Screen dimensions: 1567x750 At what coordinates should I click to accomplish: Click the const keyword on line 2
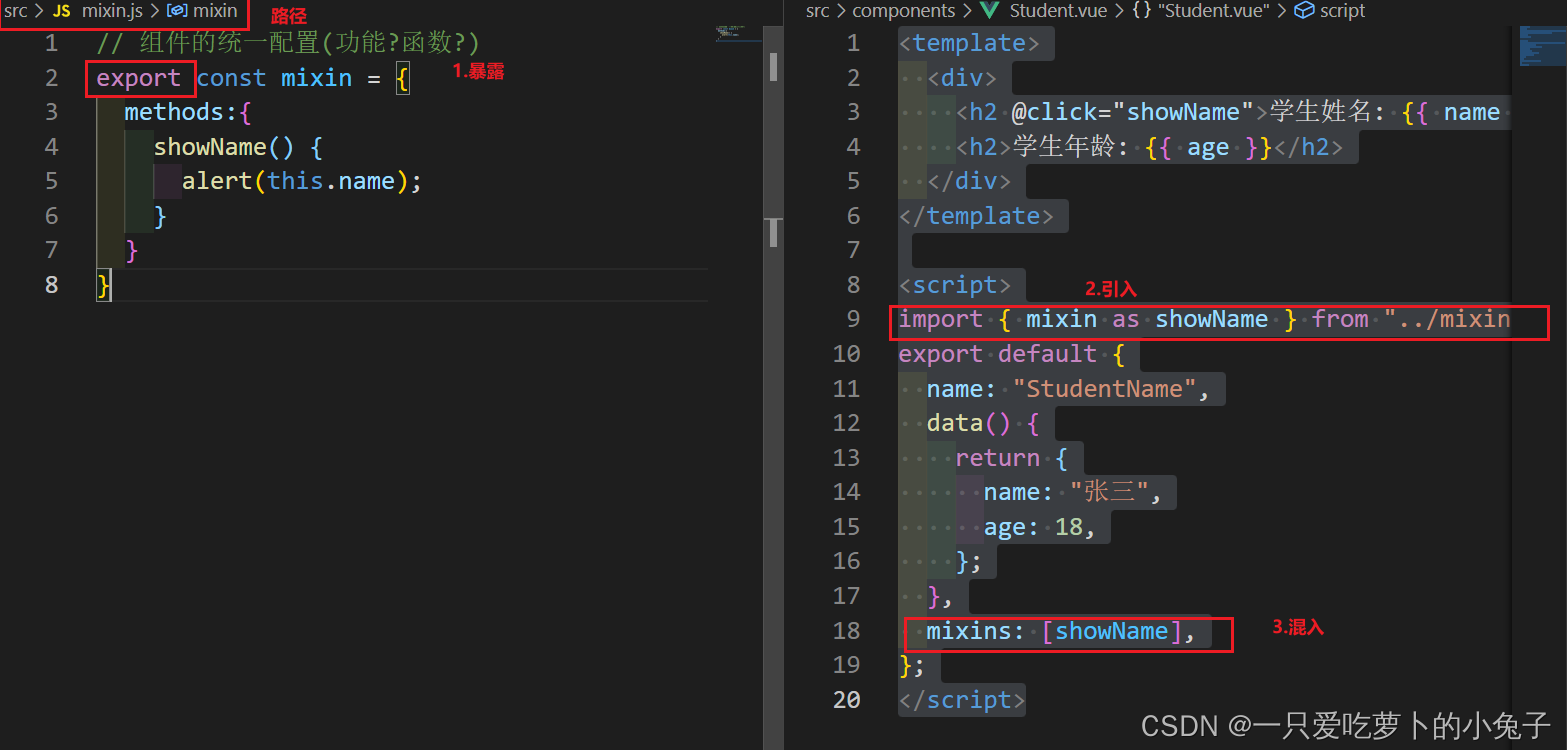click(x=231, y=78)
